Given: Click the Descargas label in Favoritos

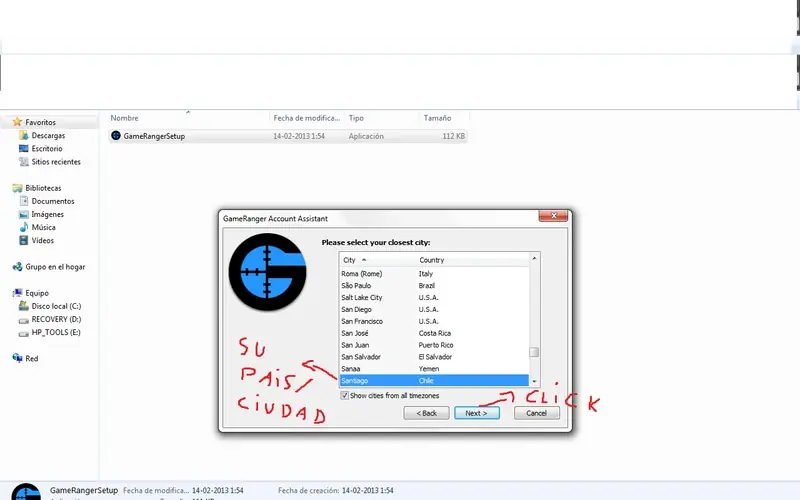Looking at the screenshot, I should 48,135.
